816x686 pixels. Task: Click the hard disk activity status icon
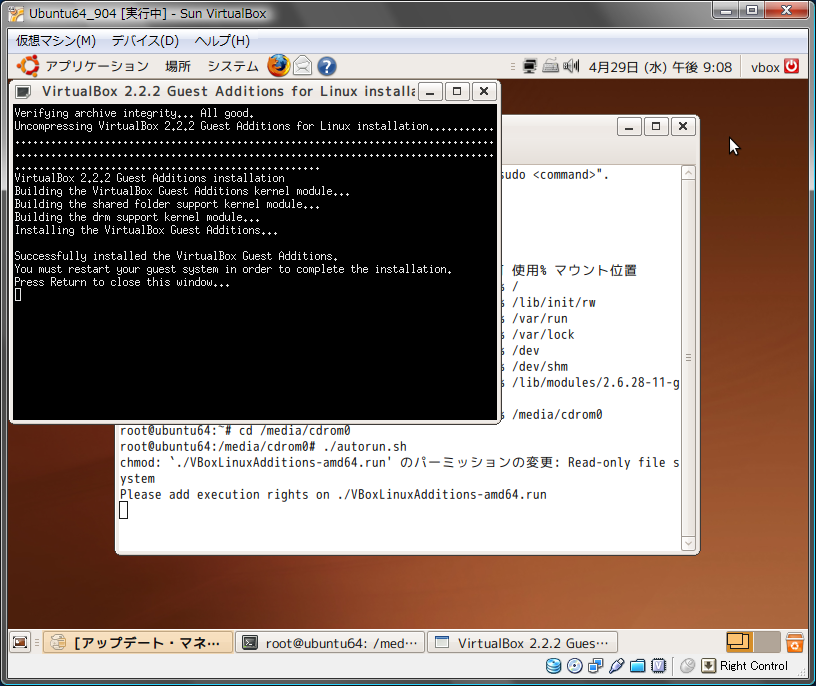554,666
